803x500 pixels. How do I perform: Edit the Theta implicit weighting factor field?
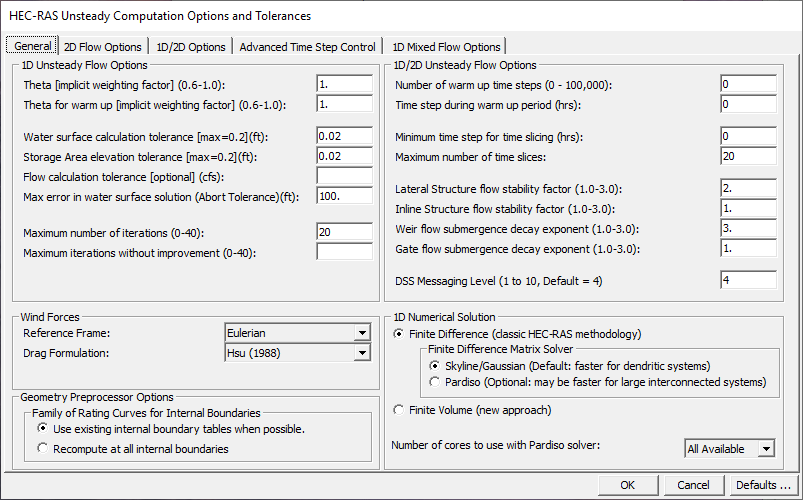(345, 84)
